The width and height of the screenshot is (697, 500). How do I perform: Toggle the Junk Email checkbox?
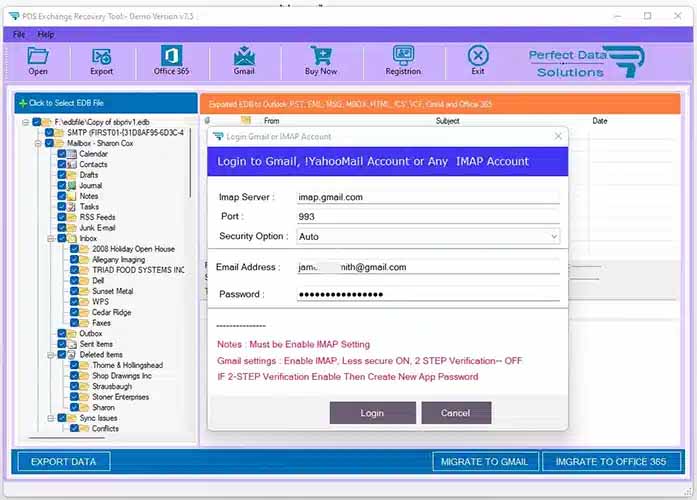tap(62, 228)
